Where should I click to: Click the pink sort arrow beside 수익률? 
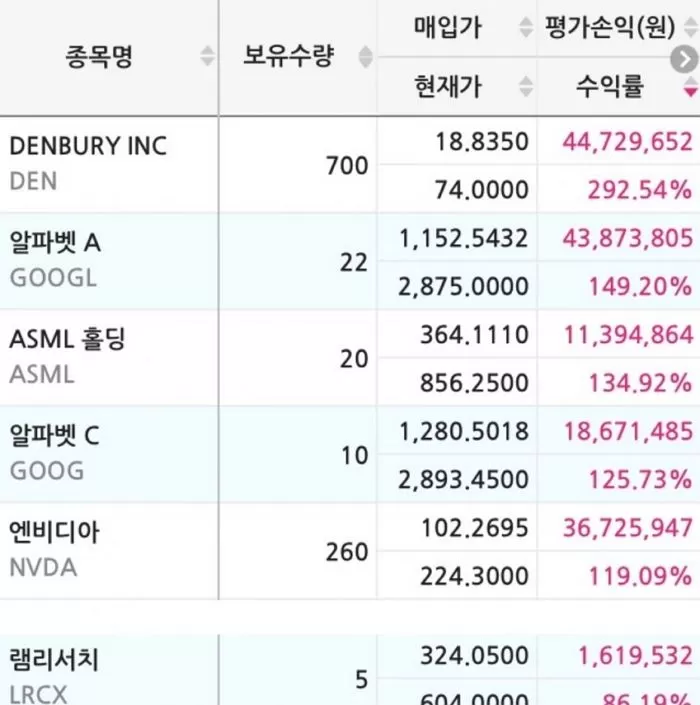689,88
